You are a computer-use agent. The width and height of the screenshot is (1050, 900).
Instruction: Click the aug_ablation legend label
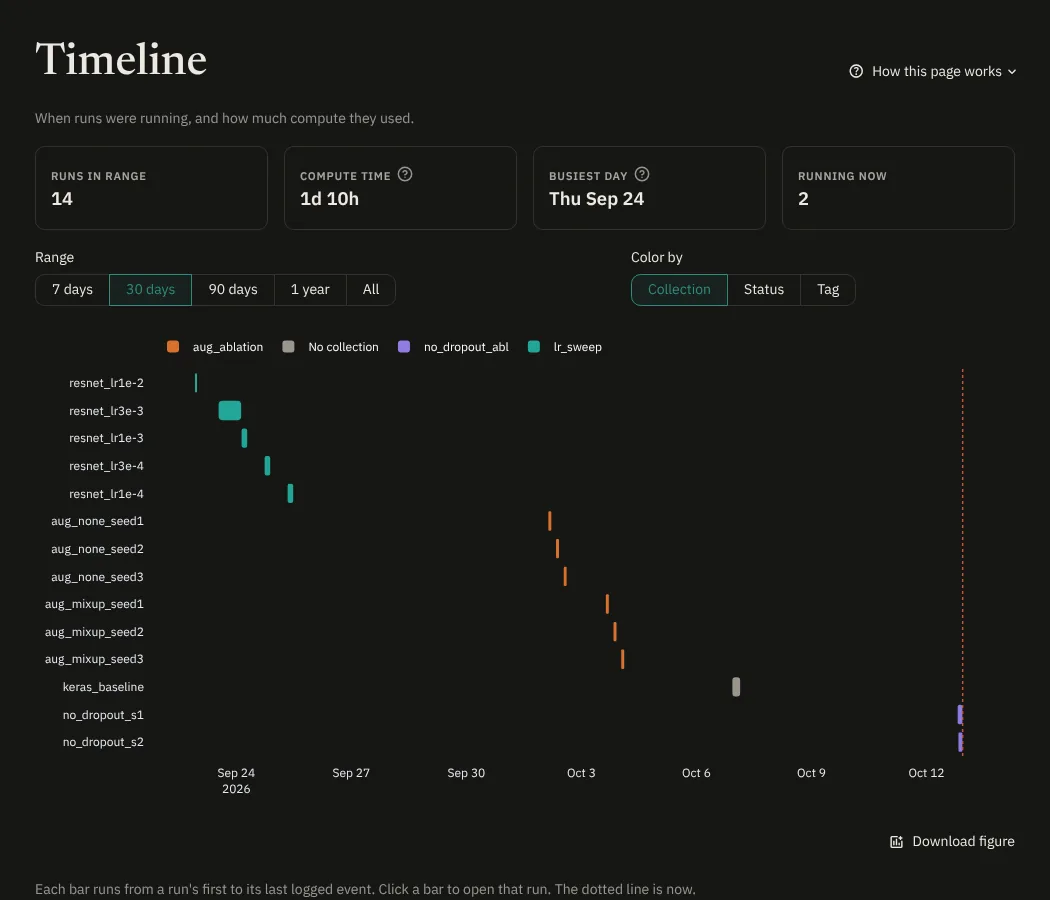[x=228, y=347]
